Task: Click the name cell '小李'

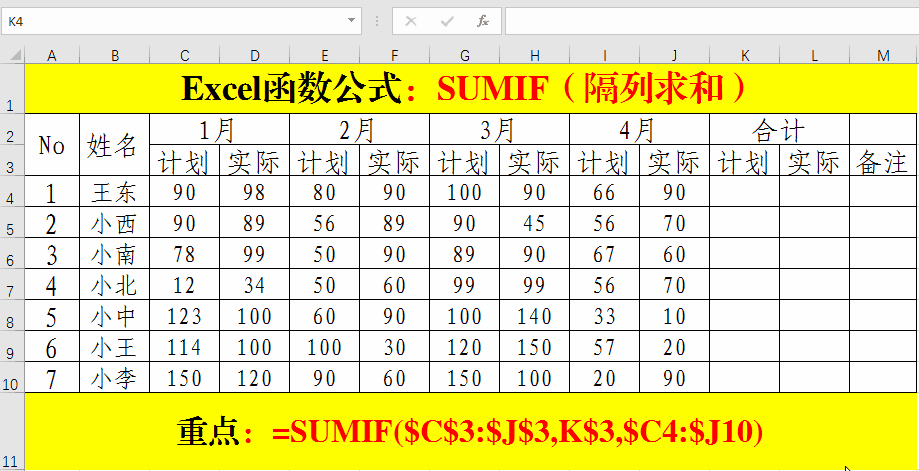Action: point(115,377)
